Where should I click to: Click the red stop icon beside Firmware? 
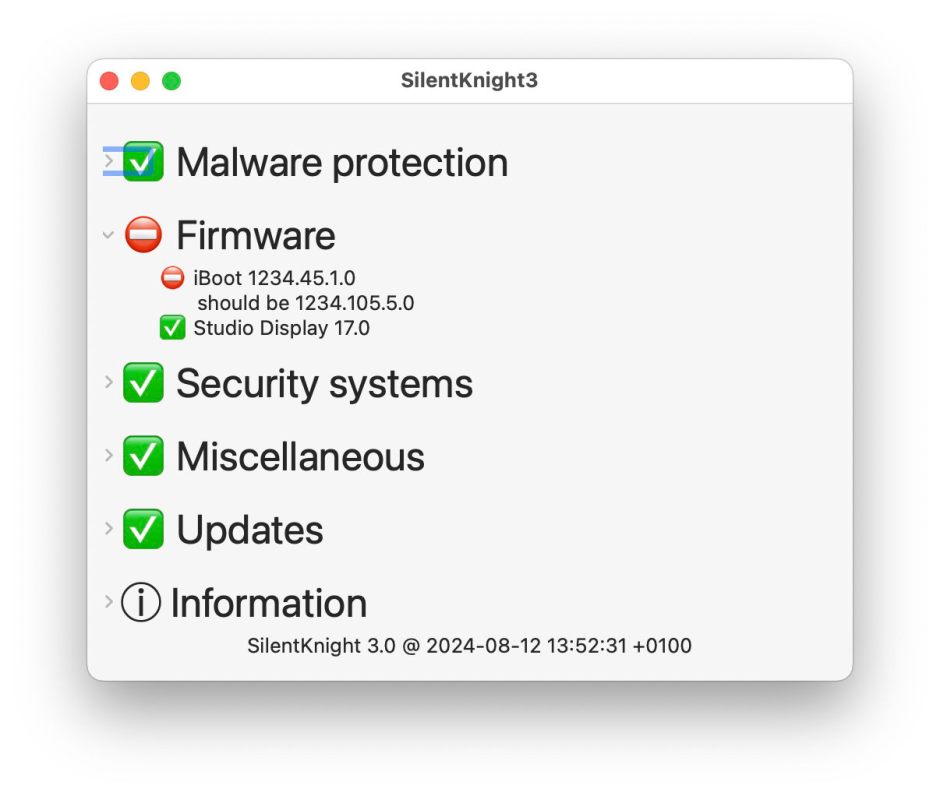click(x=143, y=234)
